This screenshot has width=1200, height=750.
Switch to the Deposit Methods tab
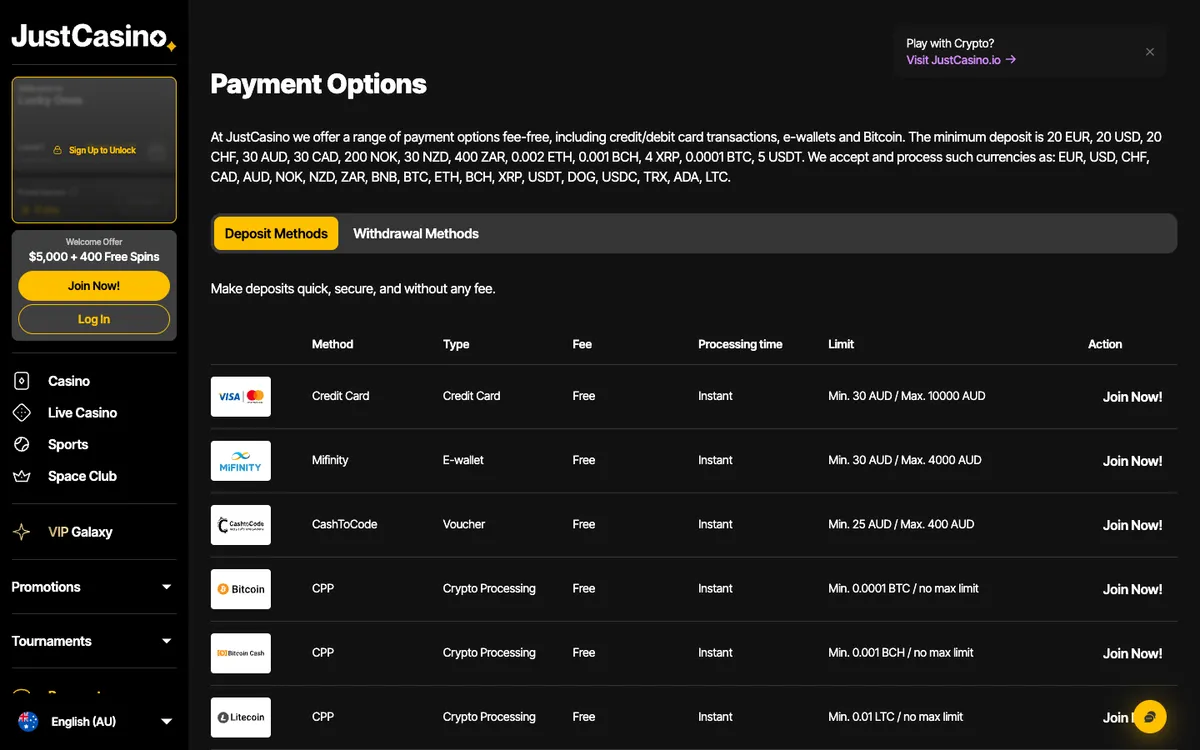(276, 233)
